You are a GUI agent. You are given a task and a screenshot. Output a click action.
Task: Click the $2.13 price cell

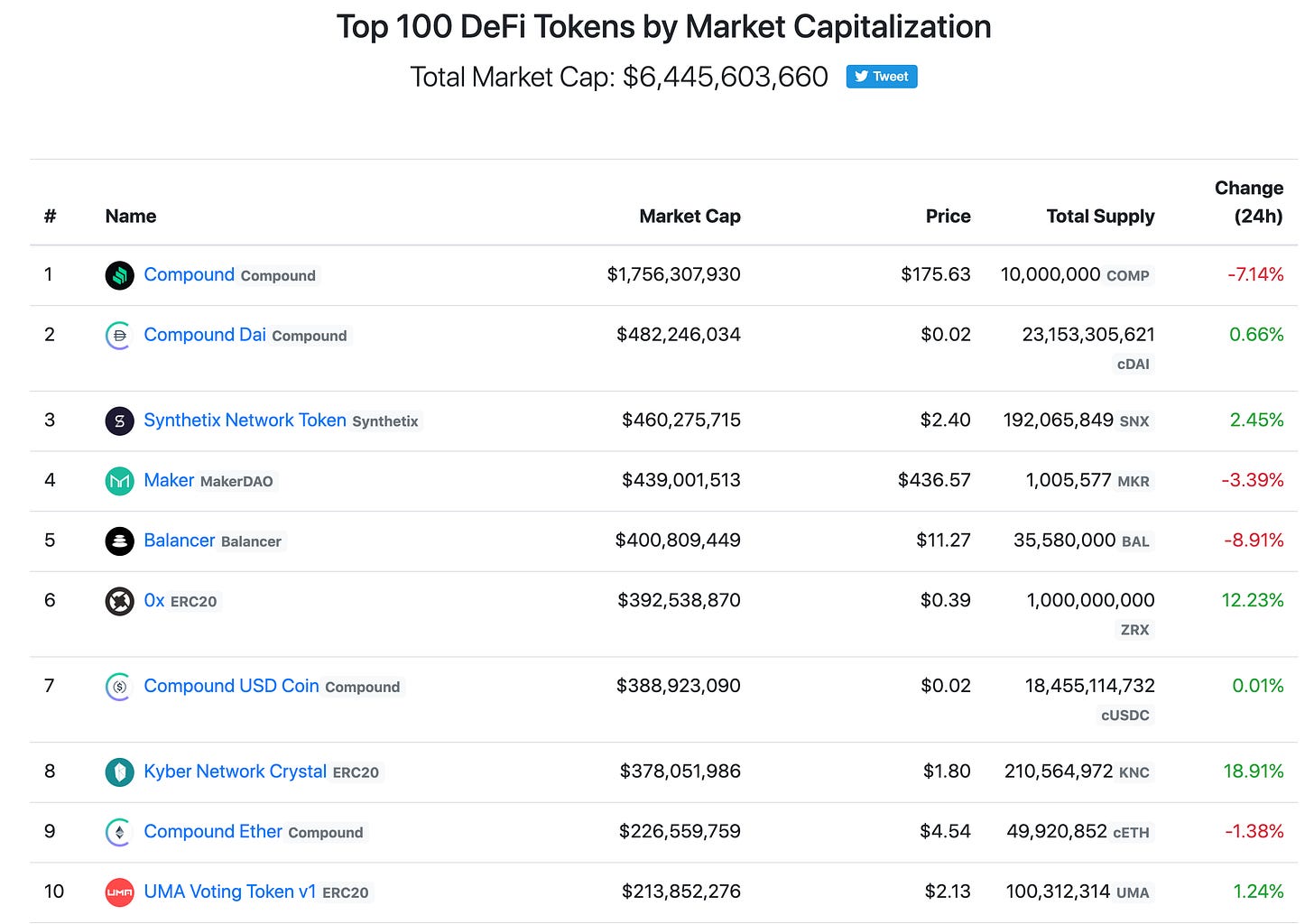(947, 892)
